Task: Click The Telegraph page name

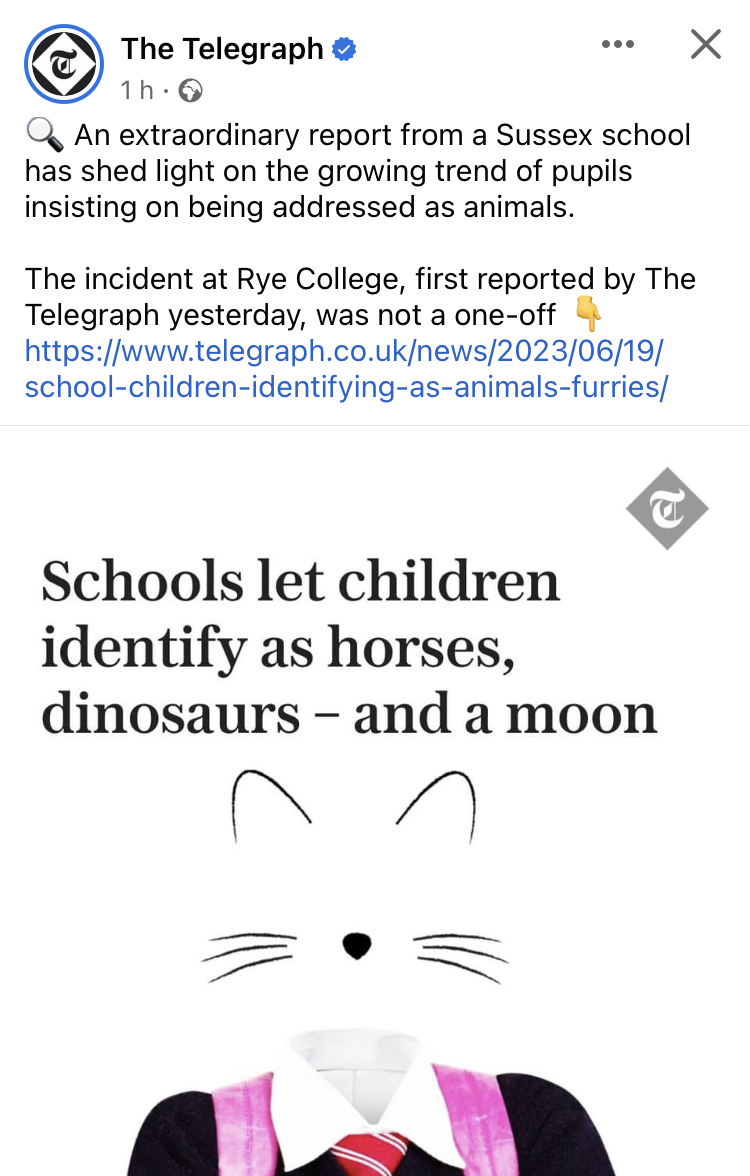Action: pos(222,48)
